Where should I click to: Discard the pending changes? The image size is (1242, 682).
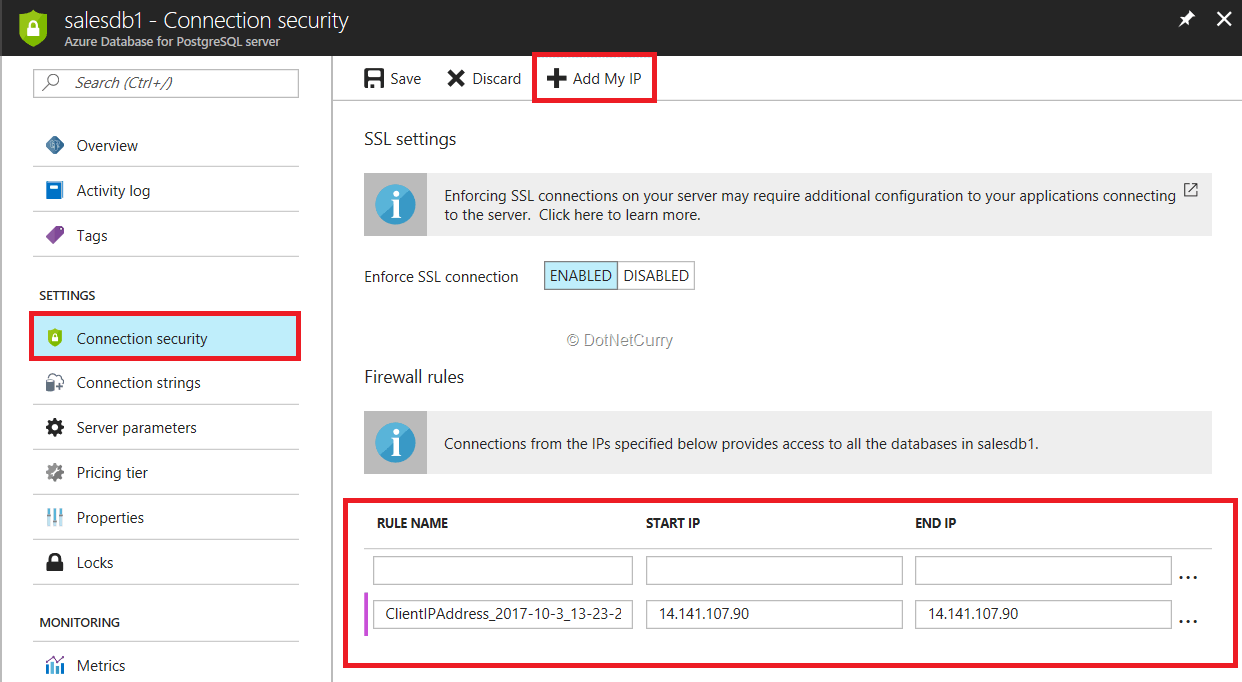click(x=484, y=78)
